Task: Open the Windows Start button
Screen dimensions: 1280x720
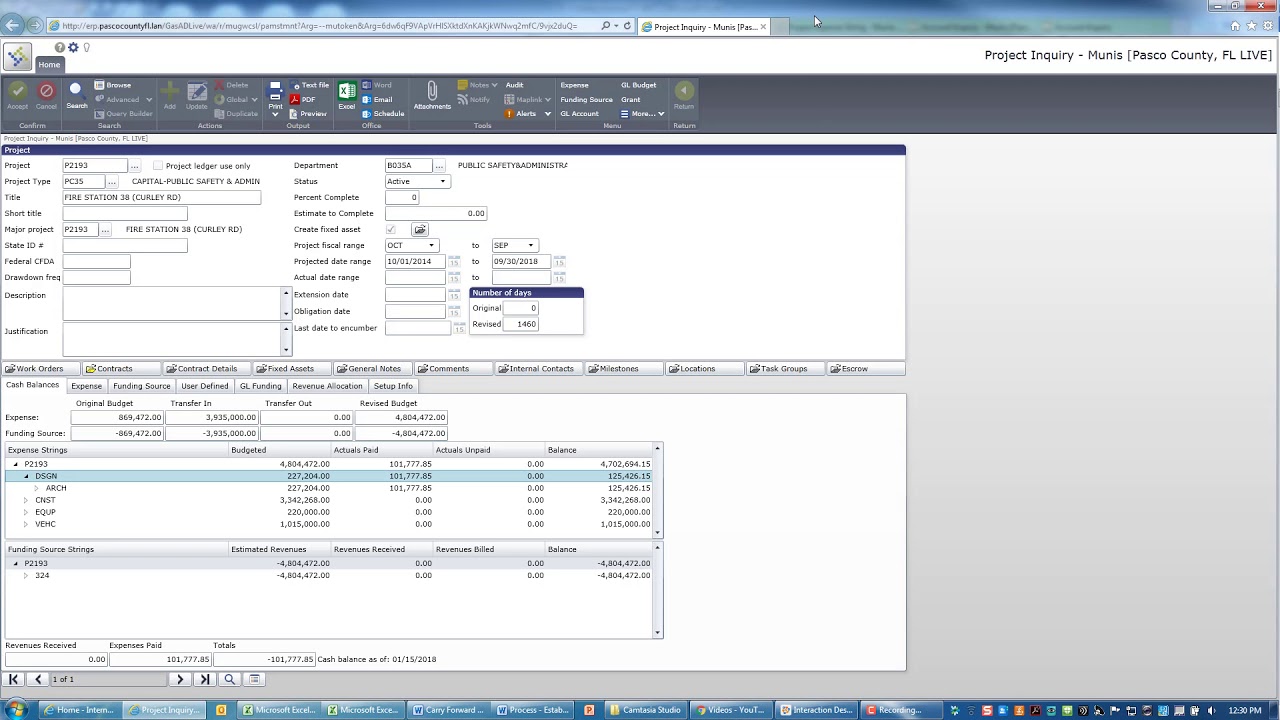Action: coord(15,710)
